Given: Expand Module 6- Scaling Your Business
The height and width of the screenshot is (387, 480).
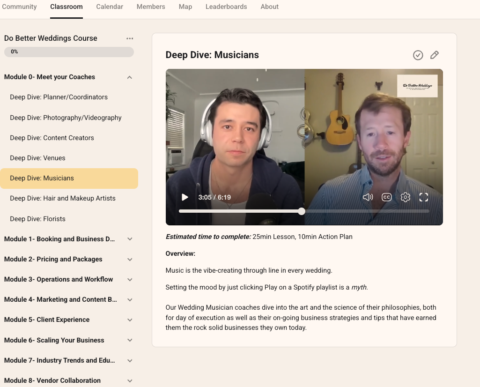Looking at the screenshot, I should pyautogui.click(x=130, y=340).
